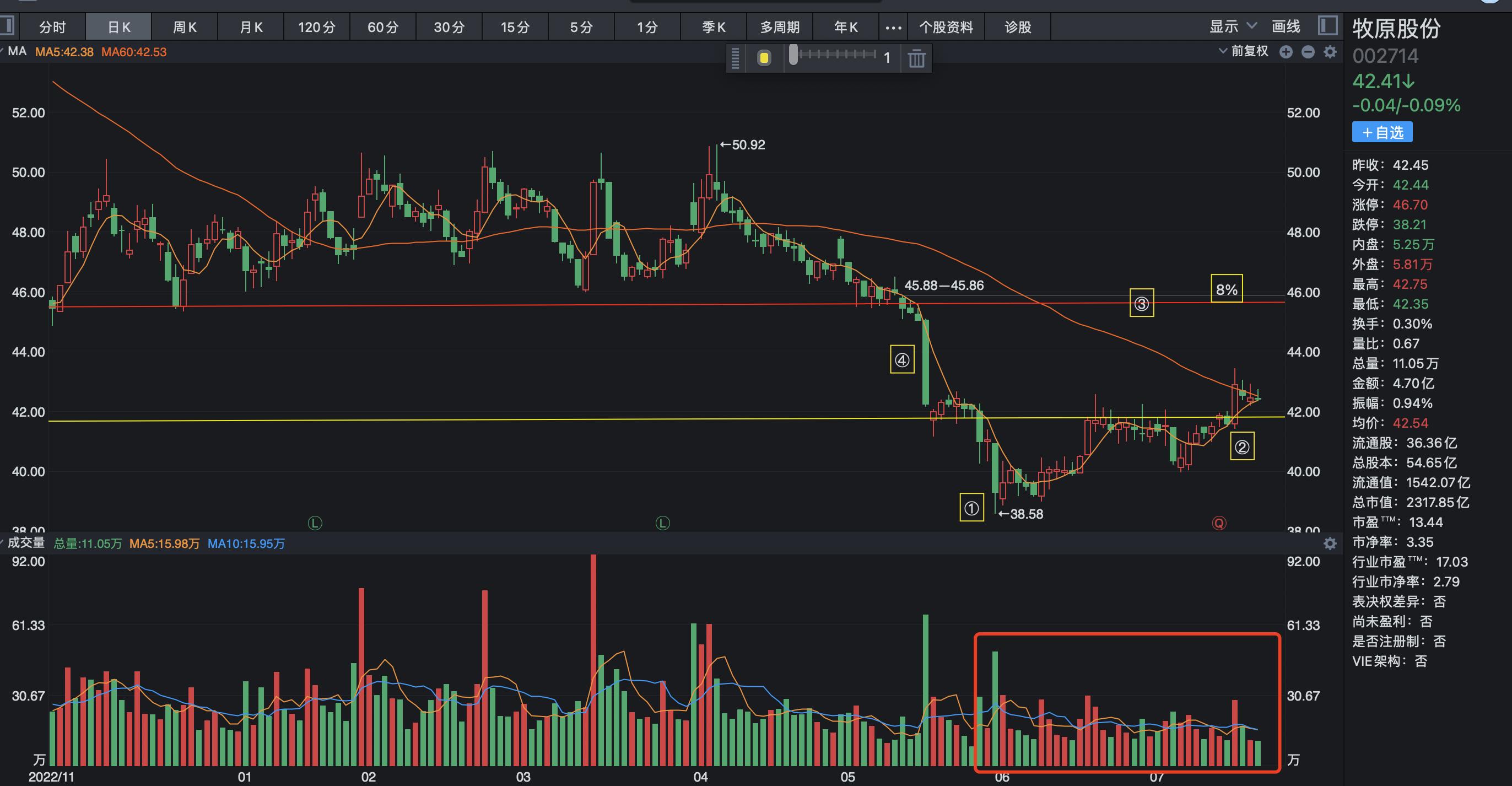Zoom in chart with plus icon
This screenshot has width=1512, height=786.
click(x=1286, y=52)
